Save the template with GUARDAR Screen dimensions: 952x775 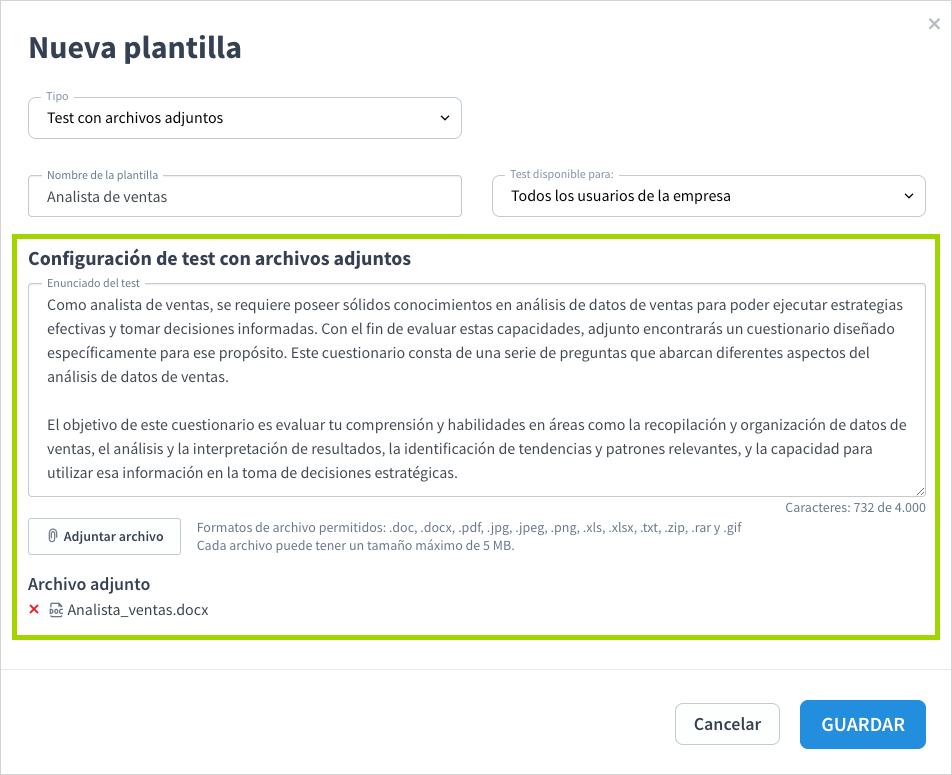862,724
